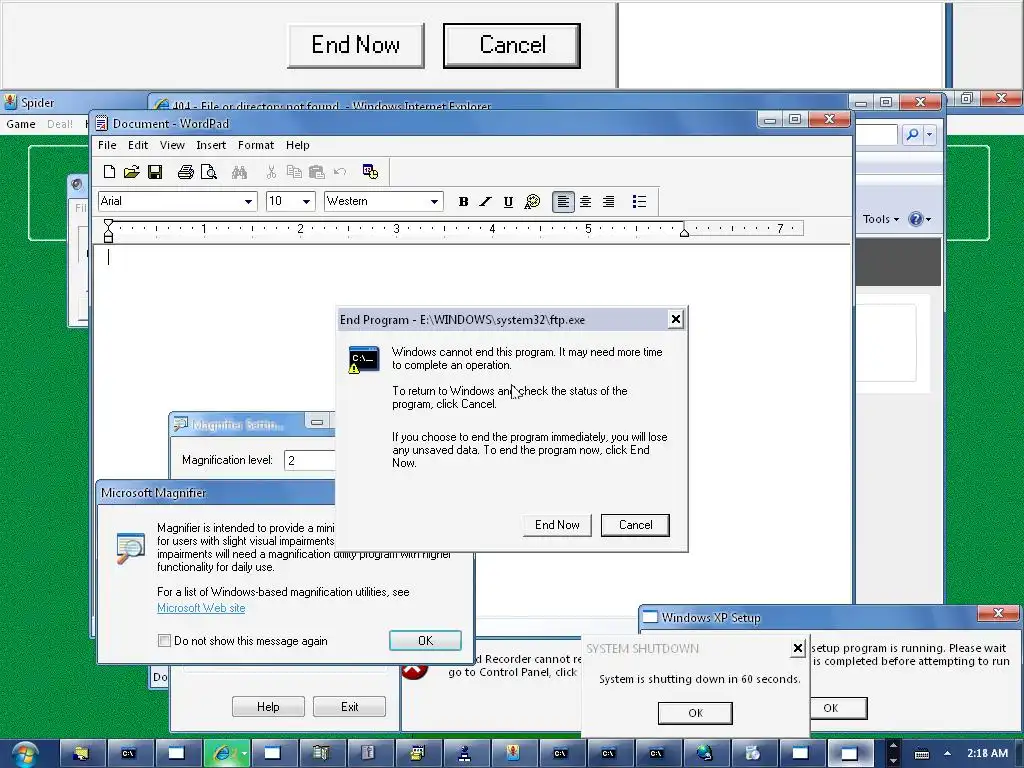
Task: Open the View menu in WordPad
Action: pyautogui.click(x=172, y=145)
